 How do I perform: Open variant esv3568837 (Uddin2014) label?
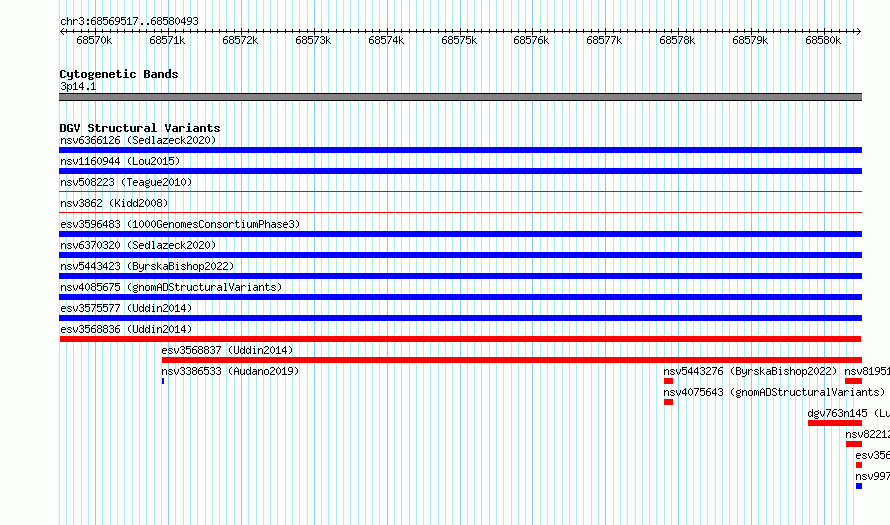227,350
